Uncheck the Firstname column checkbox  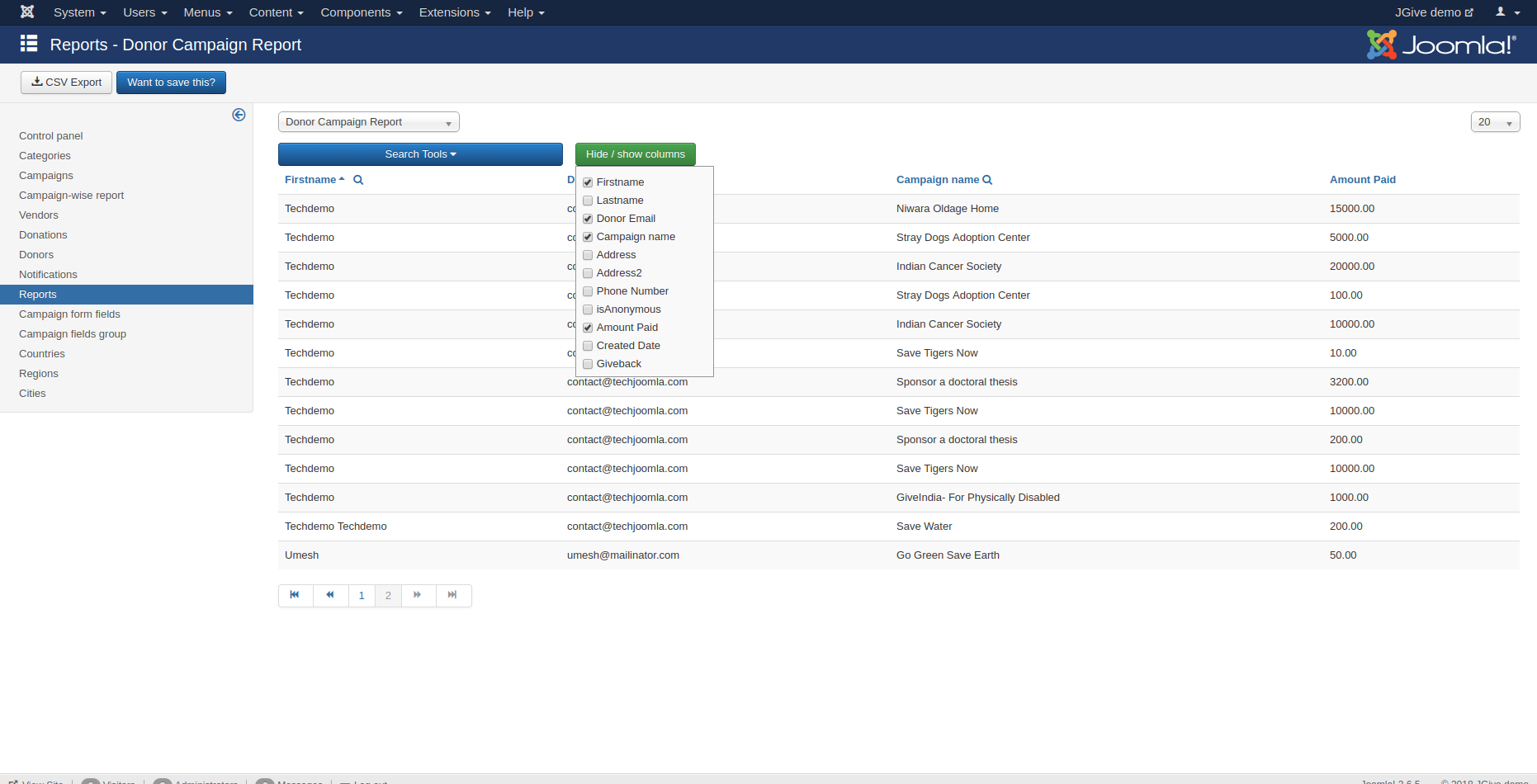[x=588, y=182]
